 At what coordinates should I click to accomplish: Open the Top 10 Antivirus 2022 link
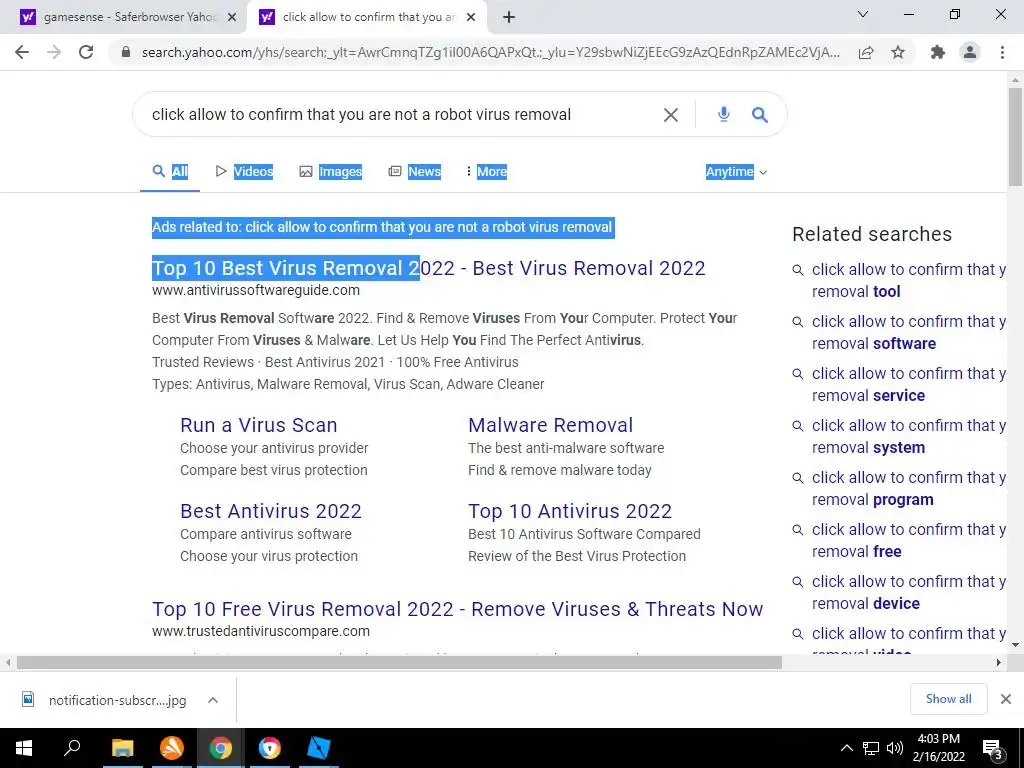click(x=570, y=511)
